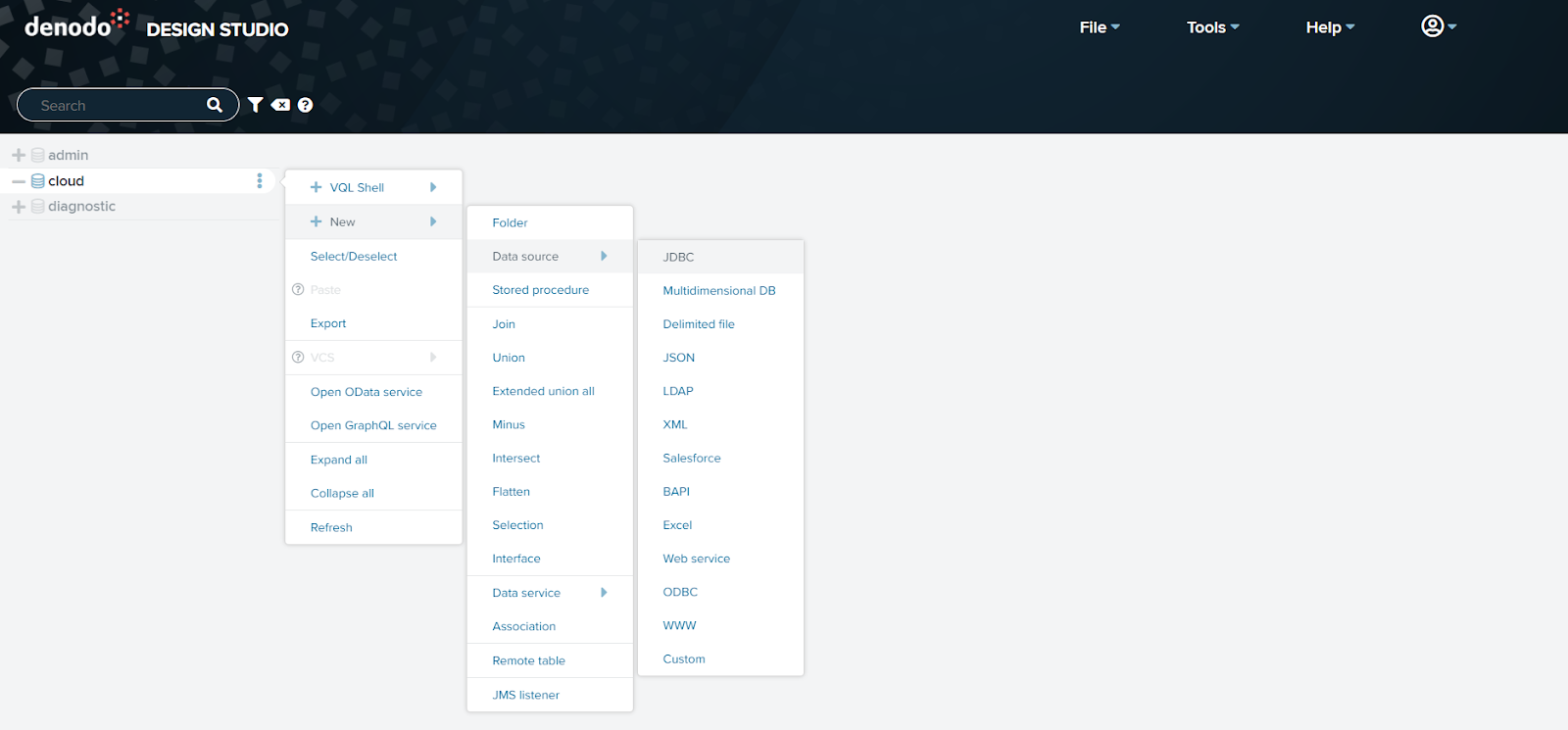Create a new Stored procedure
1568x730 pixels.
pyautogui.click(x=550, y=290)
